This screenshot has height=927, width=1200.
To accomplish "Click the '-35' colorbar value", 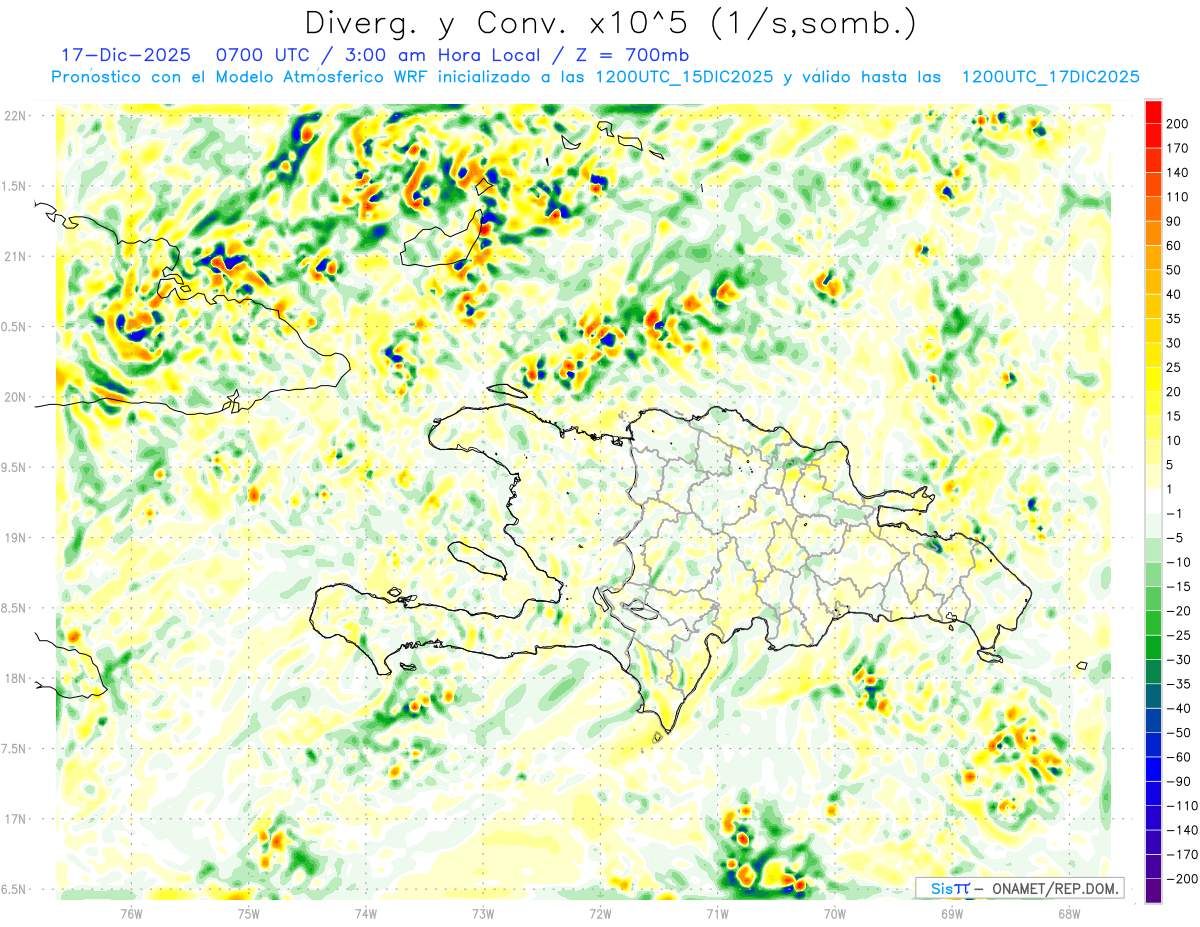I will [x=1177, y=685].
